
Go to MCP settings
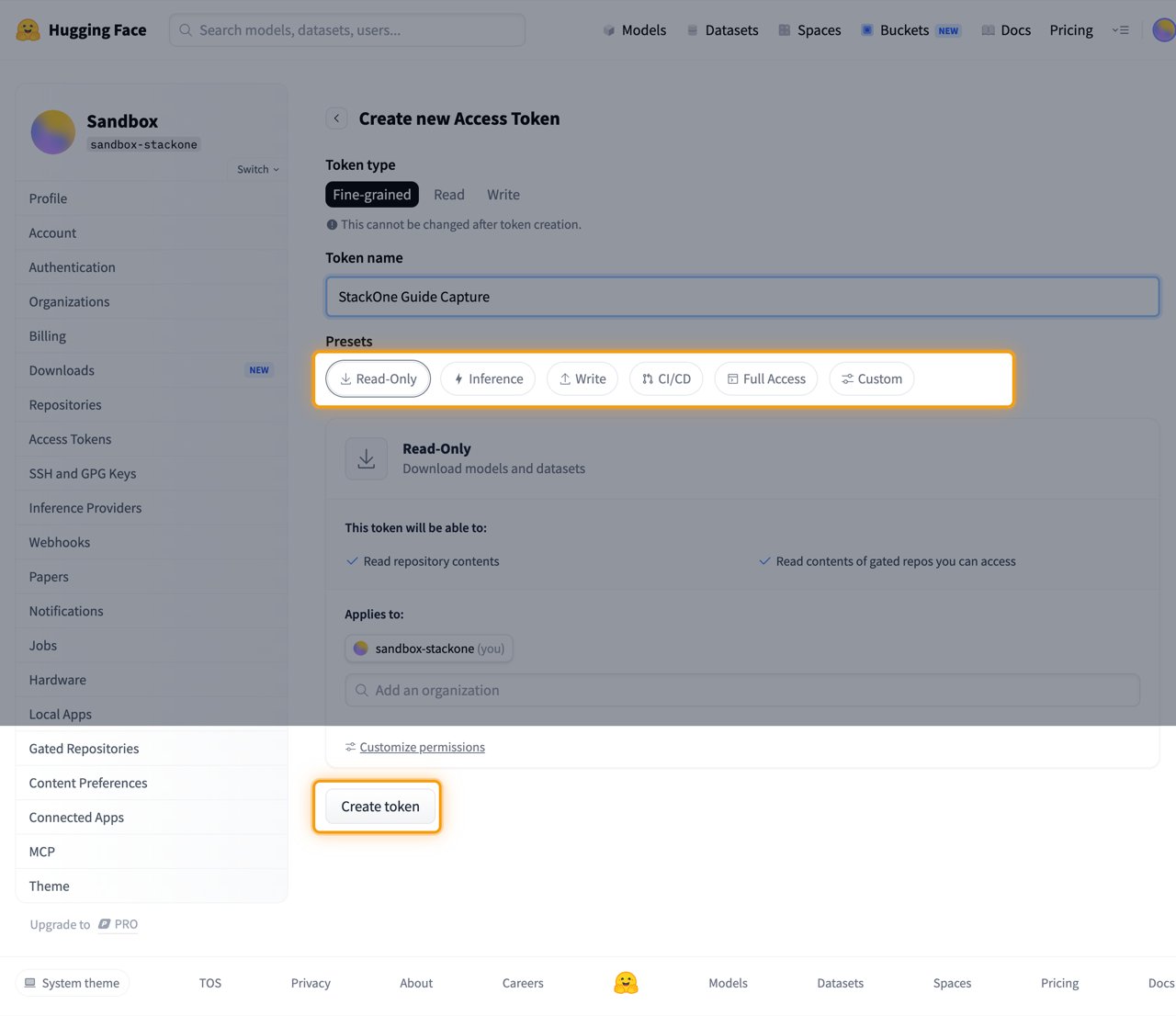(152, 852)
